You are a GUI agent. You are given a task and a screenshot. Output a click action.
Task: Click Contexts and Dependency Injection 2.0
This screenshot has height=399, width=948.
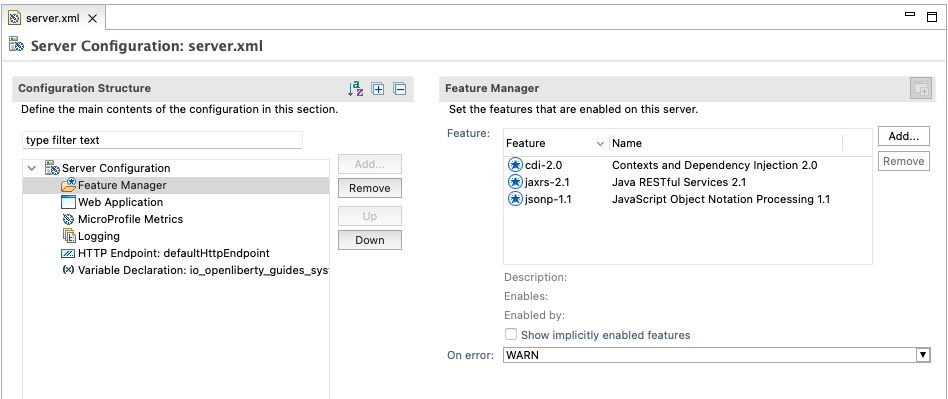tap(715, 165)
